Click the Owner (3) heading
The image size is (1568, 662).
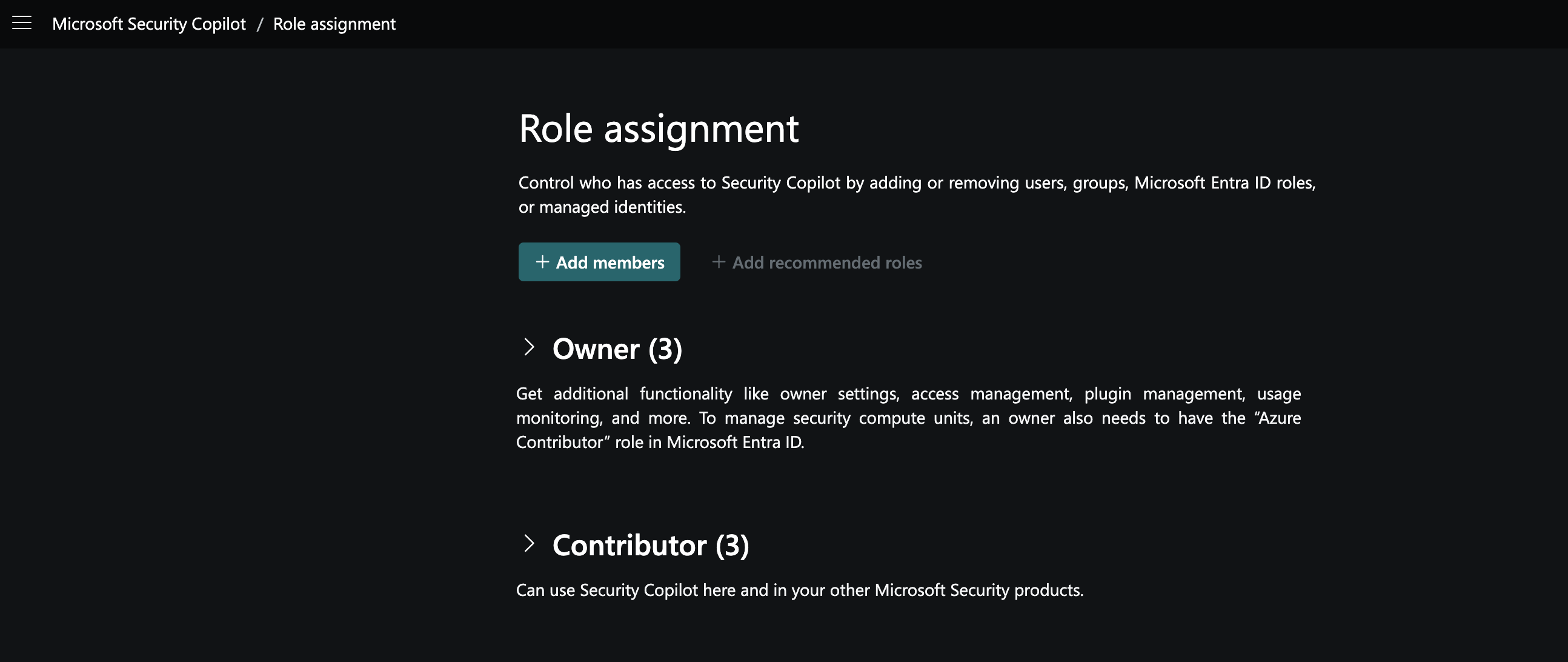tap(617, 349)
